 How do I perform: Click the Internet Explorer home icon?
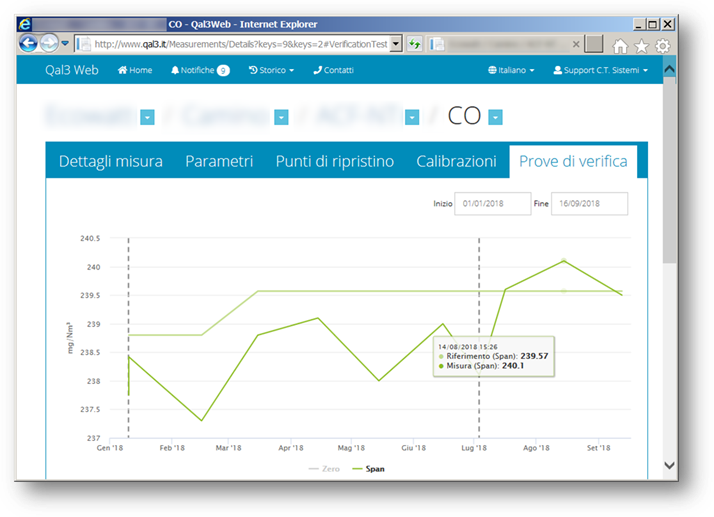[620, 45]
